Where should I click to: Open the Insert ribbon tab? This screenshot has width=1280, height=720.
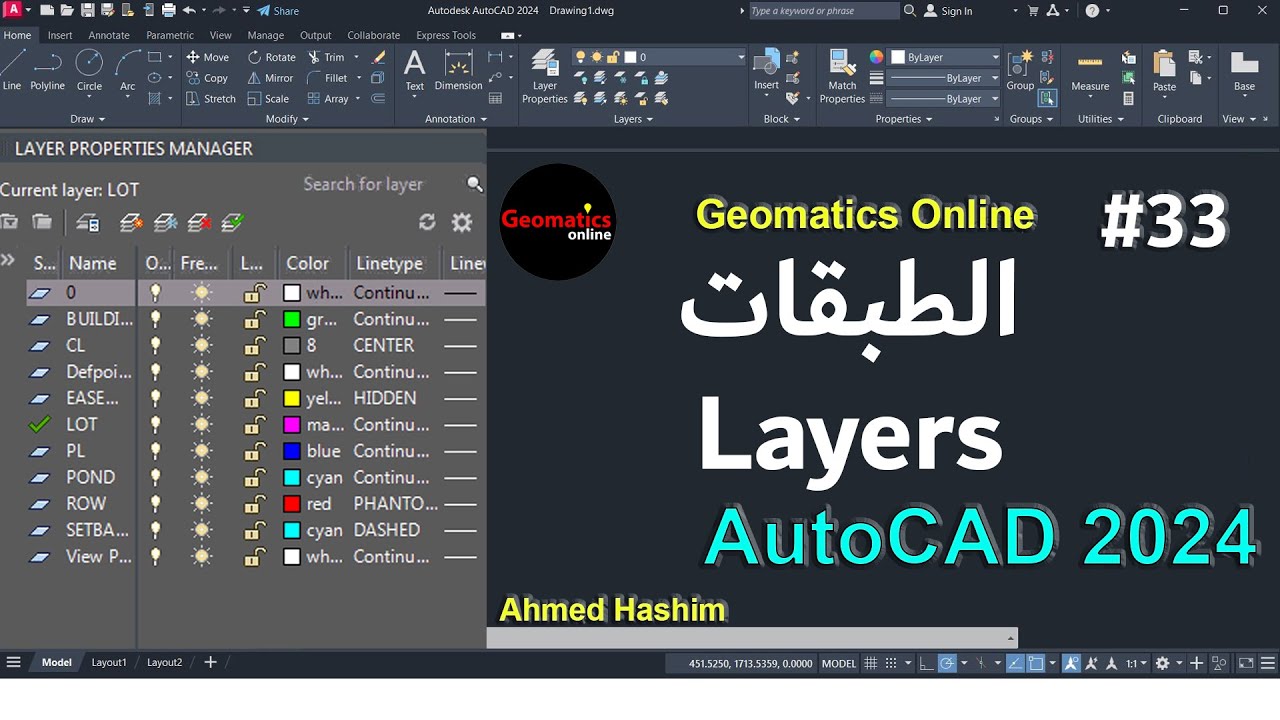point(60,35)
